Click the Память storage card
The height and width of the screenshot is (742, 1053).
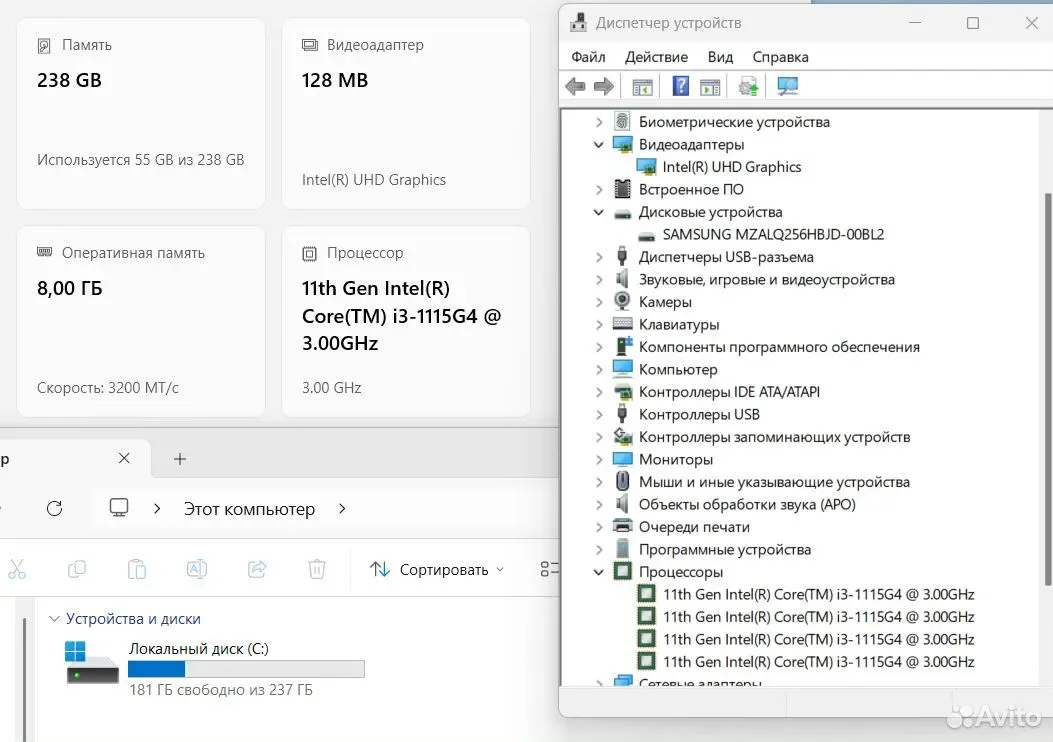pos(141,113)
